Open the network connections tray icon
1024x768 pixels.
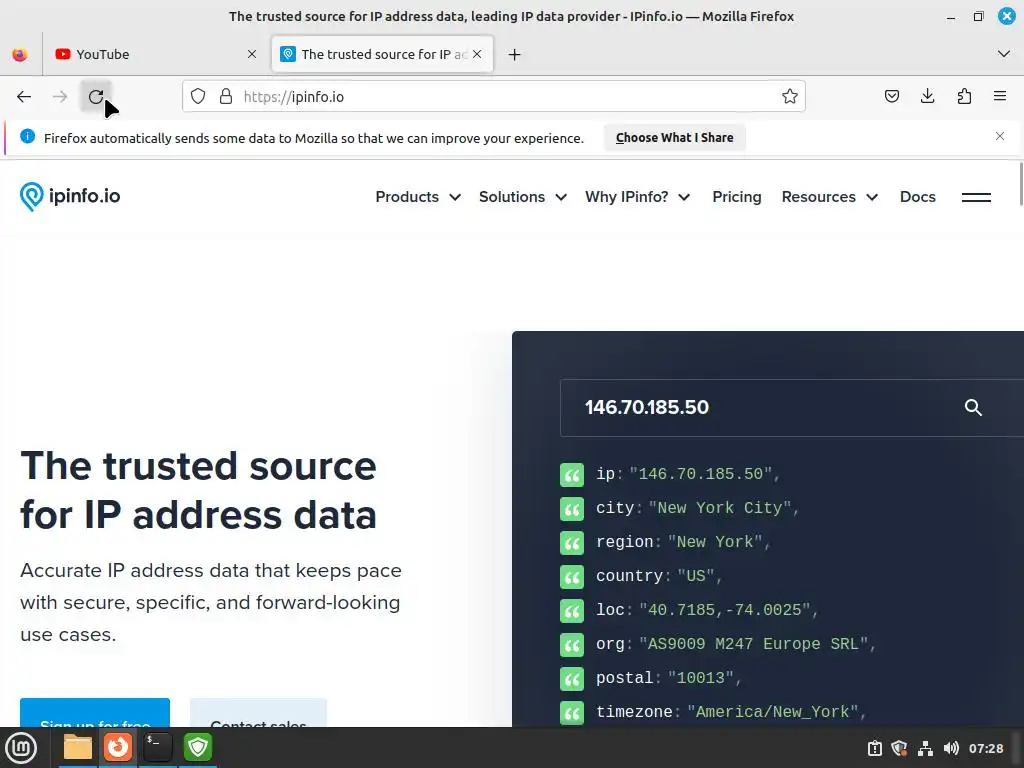pyautogui.click(x=925, y=748)
